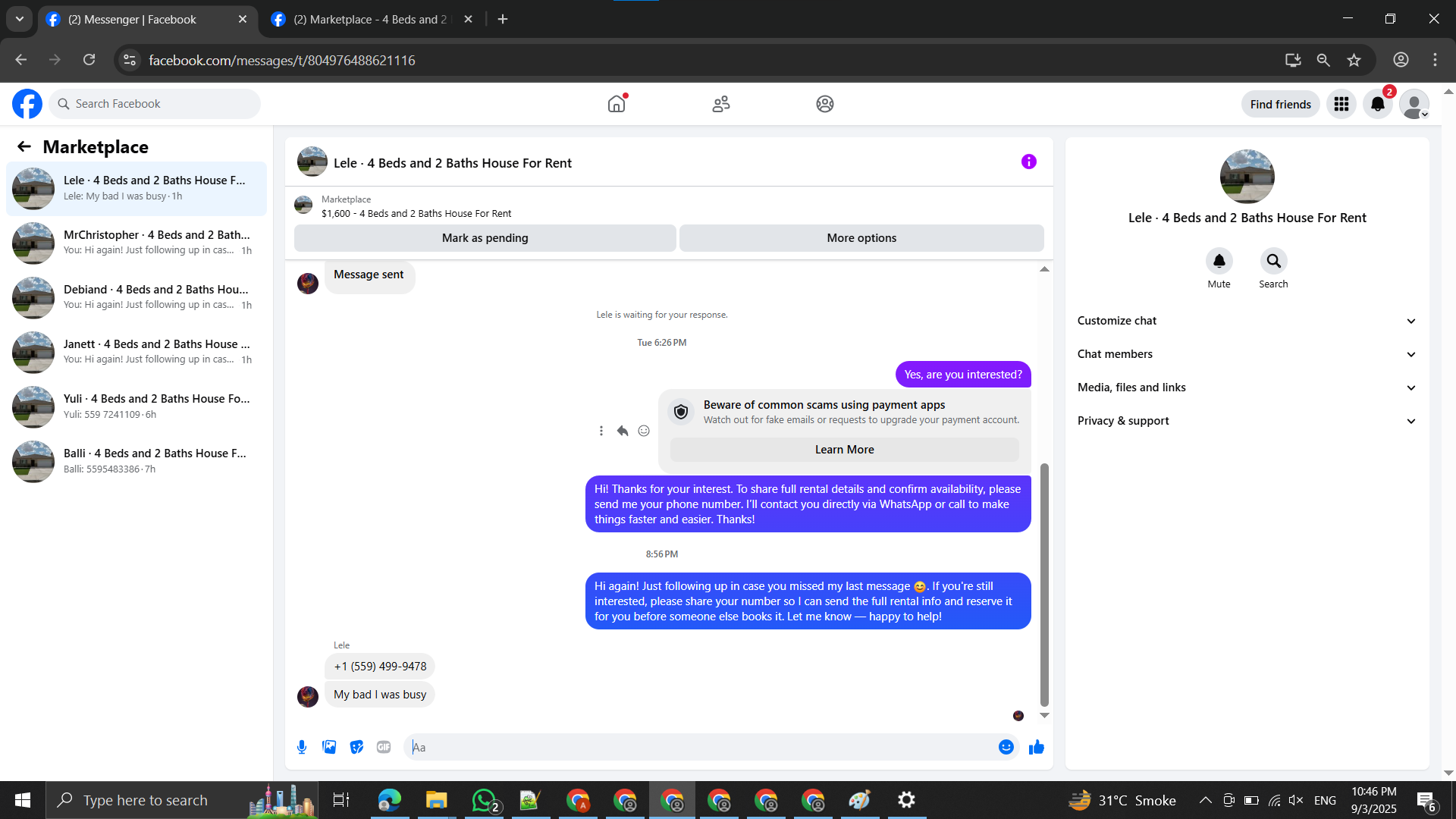Open the Groups icon in top navigation
1456x819 pixels.
(x=825, y=104)
